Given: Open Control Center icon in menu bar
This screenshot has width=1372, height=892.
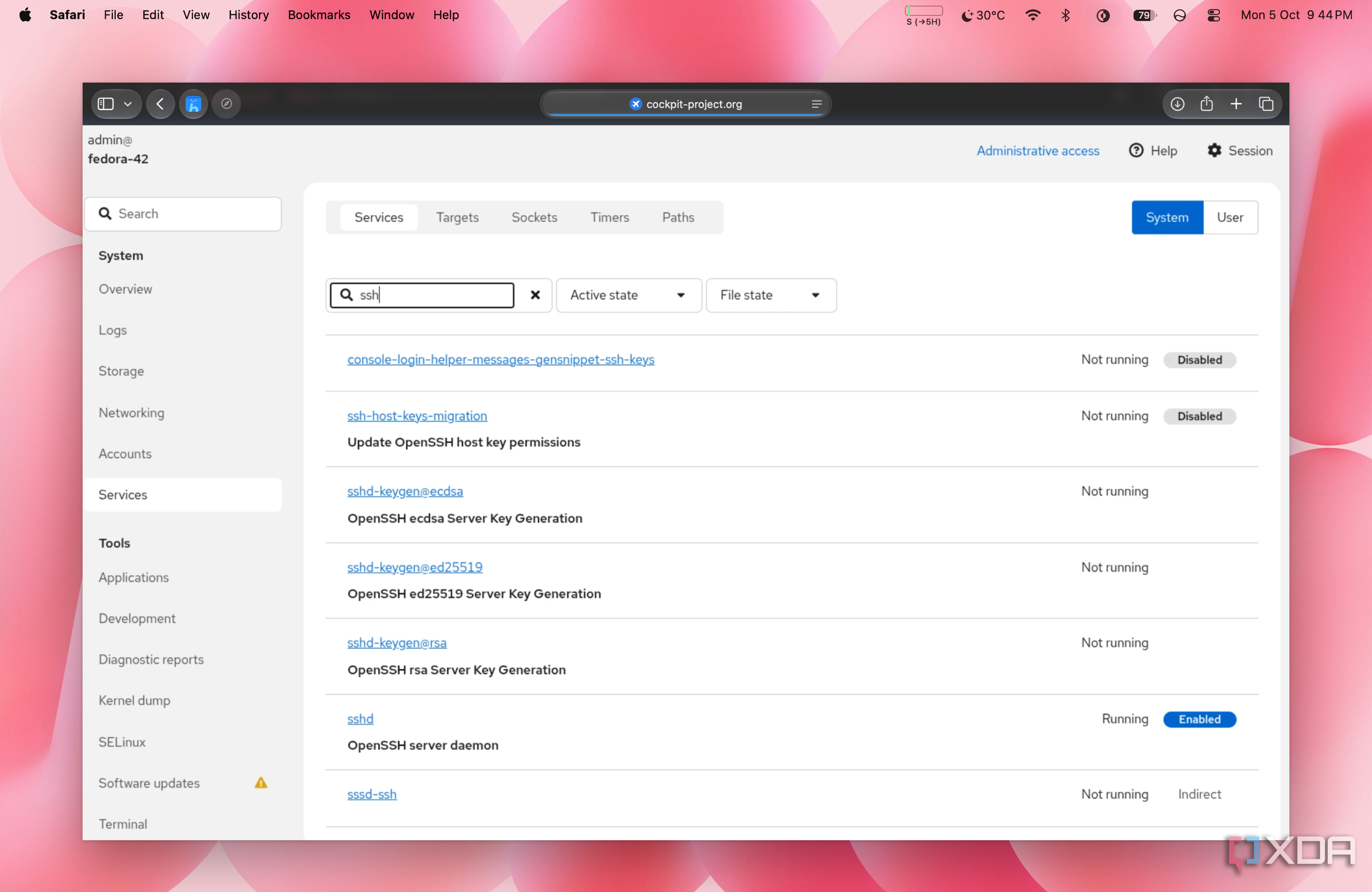Looking at the screenshot, I should coord(1213,15).
